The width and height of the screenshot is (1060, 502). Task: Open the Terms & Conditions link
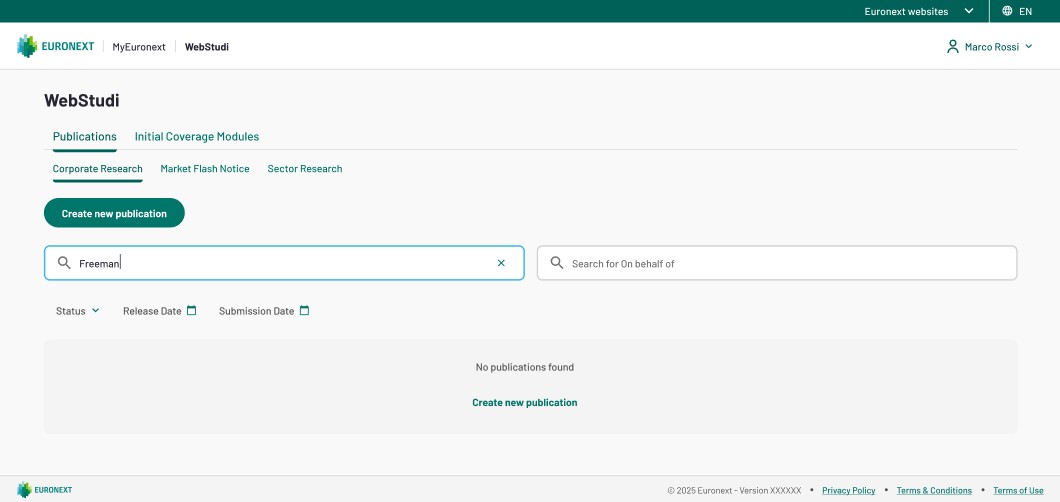tap(934, 491)
